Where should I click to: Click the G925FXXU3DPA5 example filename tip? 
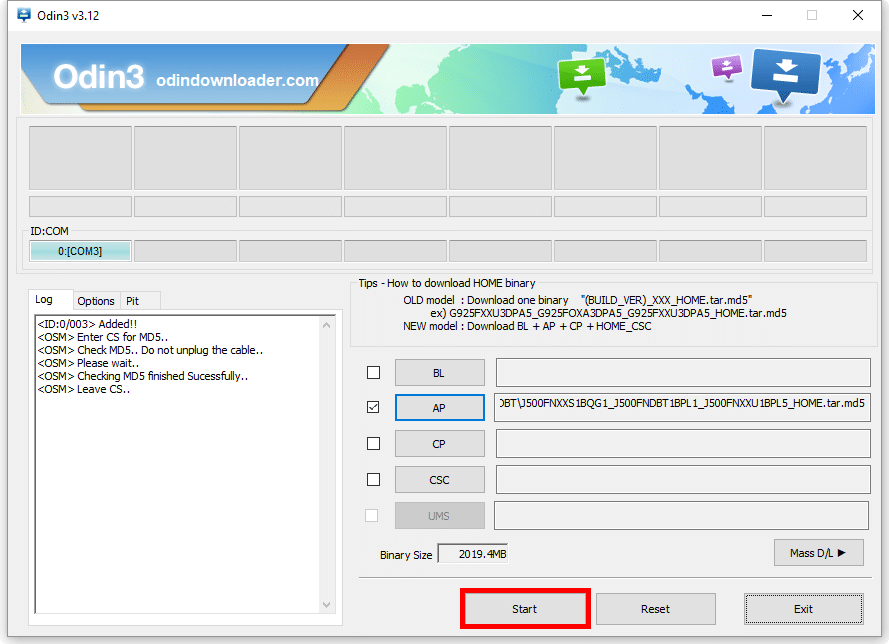pyautogui.click(x=608, y=313)
